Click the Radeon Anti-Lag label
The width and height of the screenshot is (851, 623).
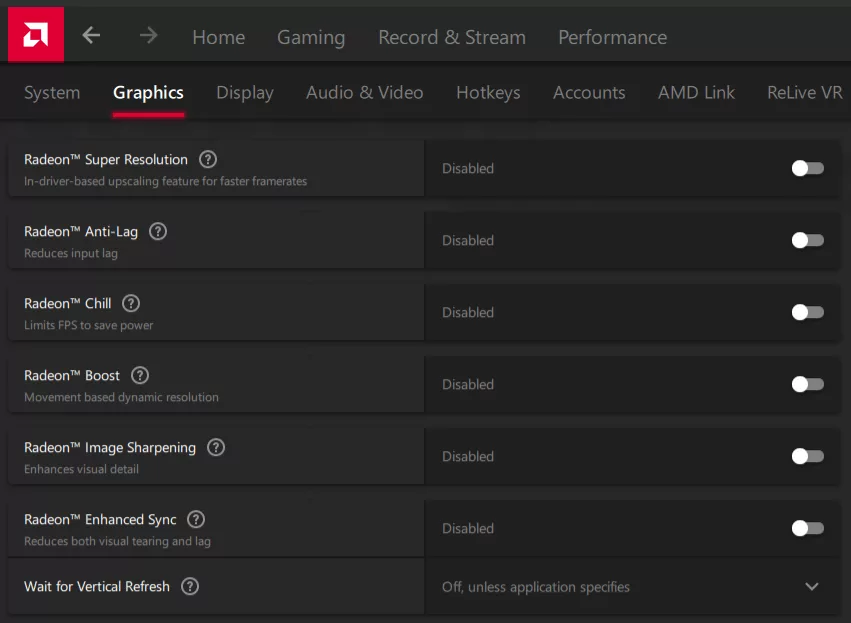pos(81,232)
